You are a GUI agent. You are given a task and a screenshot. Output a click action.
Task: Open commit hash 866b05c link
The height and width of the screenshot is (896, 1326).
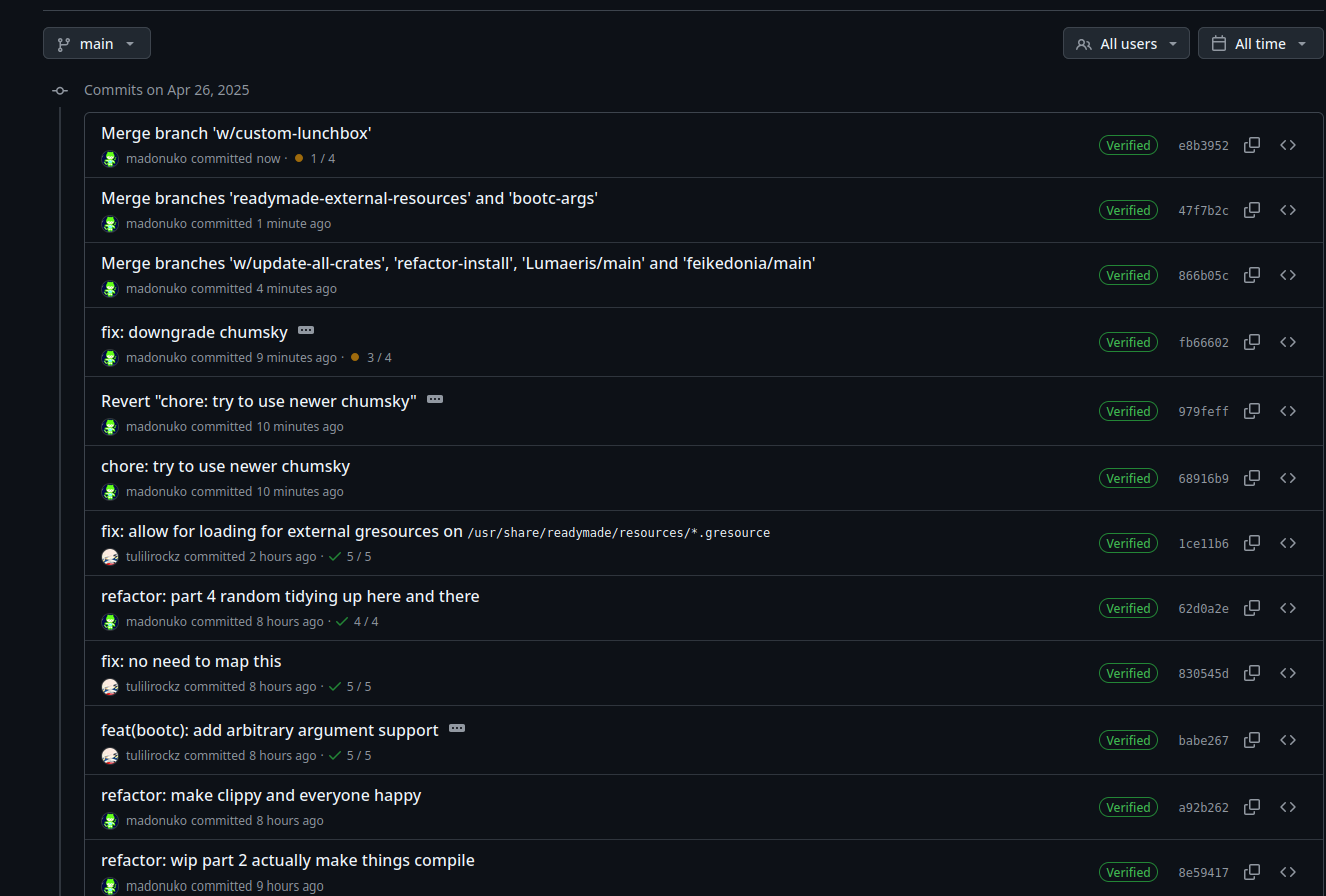[x=1203, y=275]
